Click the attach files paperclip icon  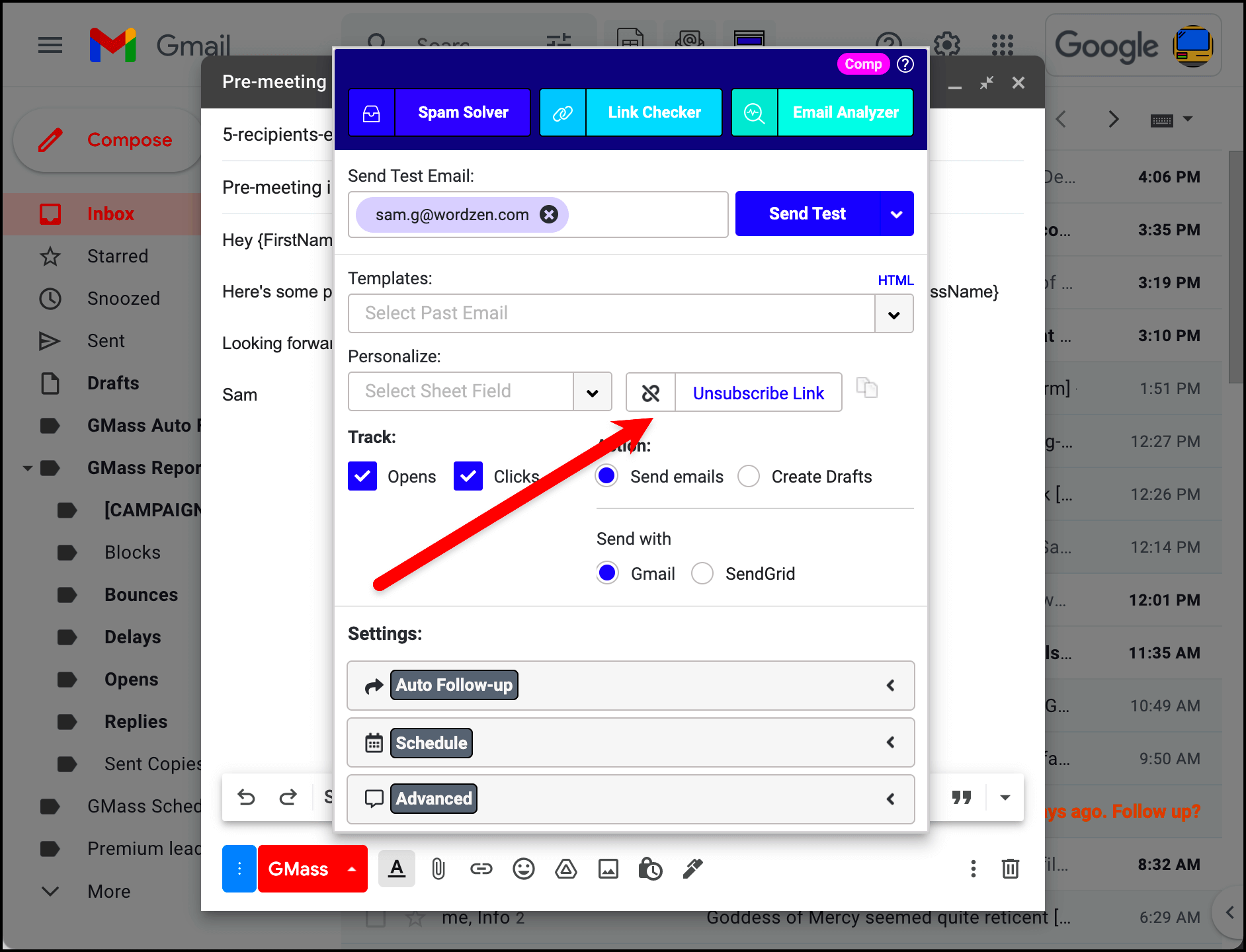pos(438,869)
